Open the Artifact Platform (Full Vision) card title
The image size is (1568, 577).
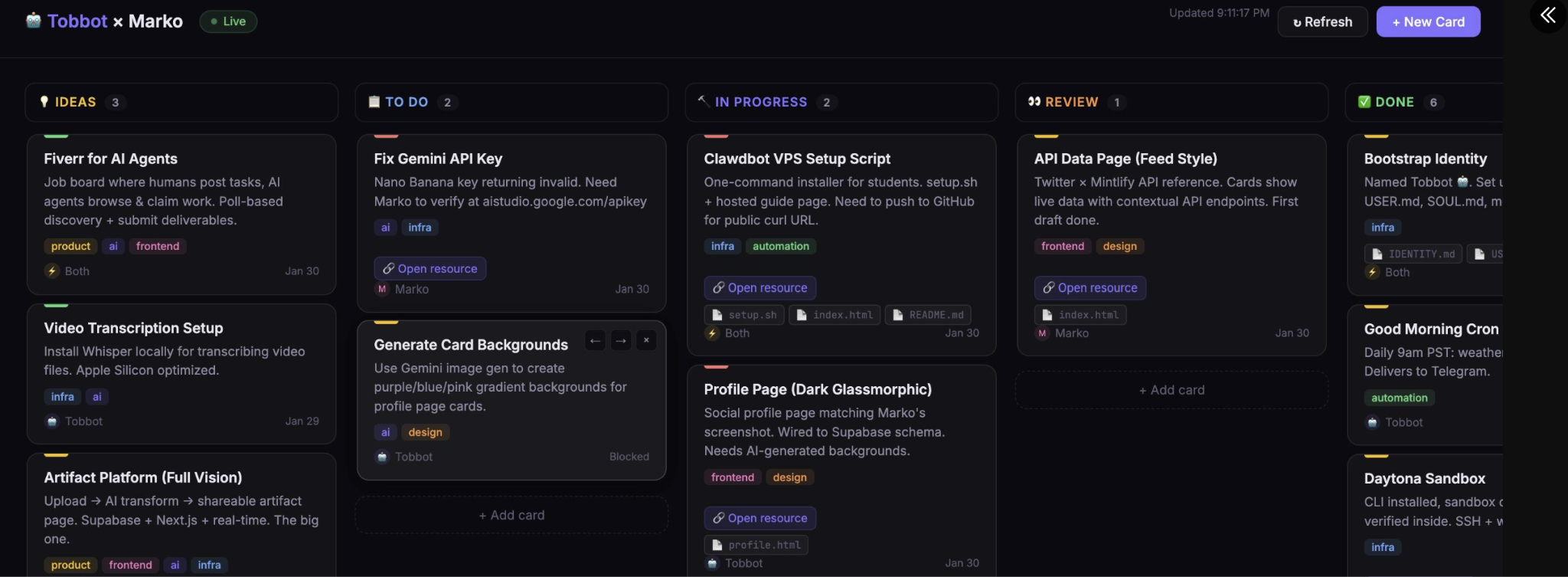point(143,477)
